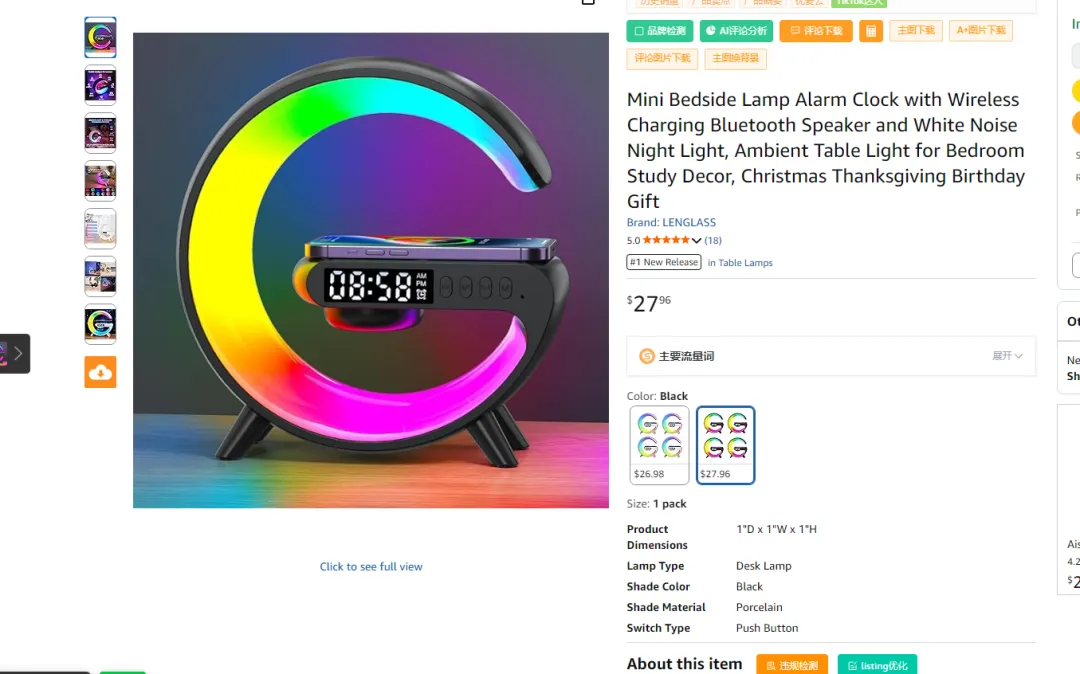Expand the 主要流量词 panel with 展开
1080x674 pixels.
point(1007,356)
